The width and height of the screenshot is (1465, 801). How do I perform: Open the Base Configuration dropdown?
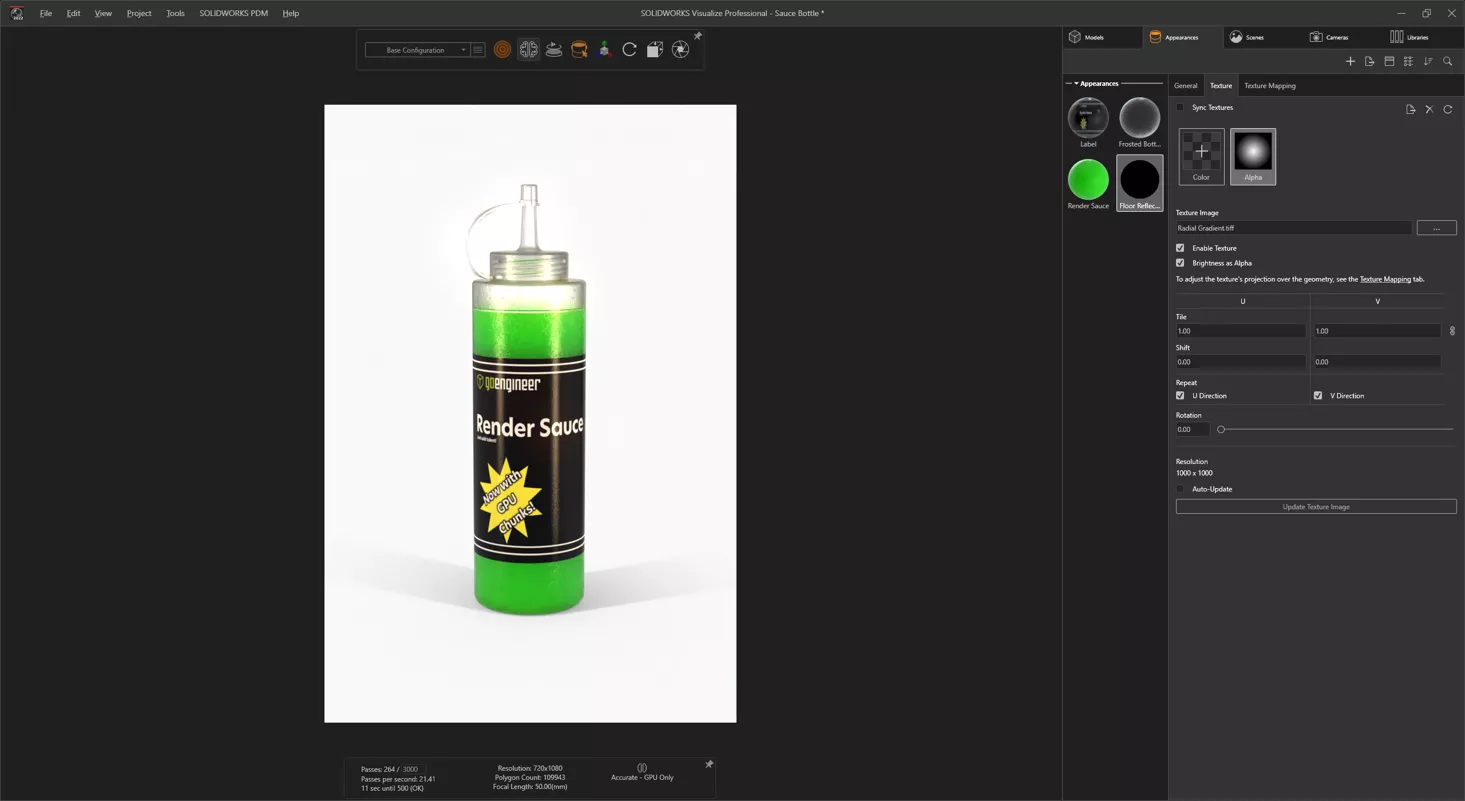[416, 50]
